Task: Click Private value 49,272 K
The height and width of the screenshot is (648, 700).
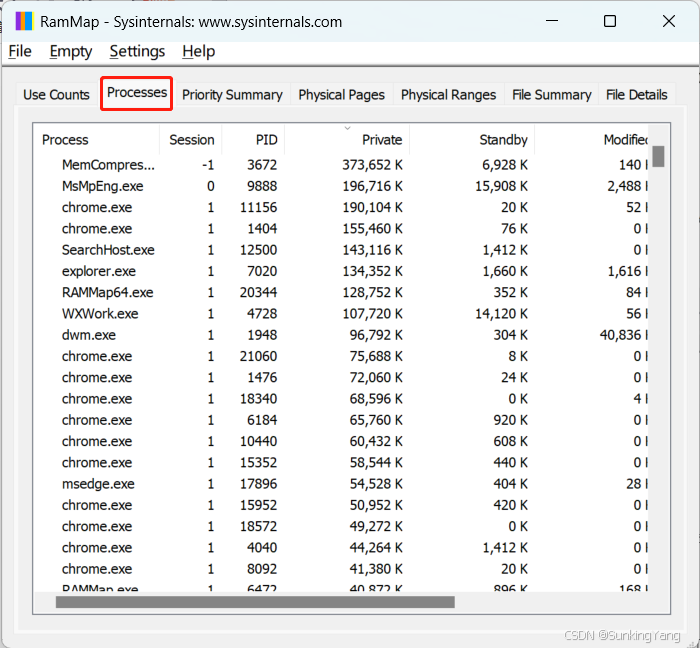Action: [376, 526]
